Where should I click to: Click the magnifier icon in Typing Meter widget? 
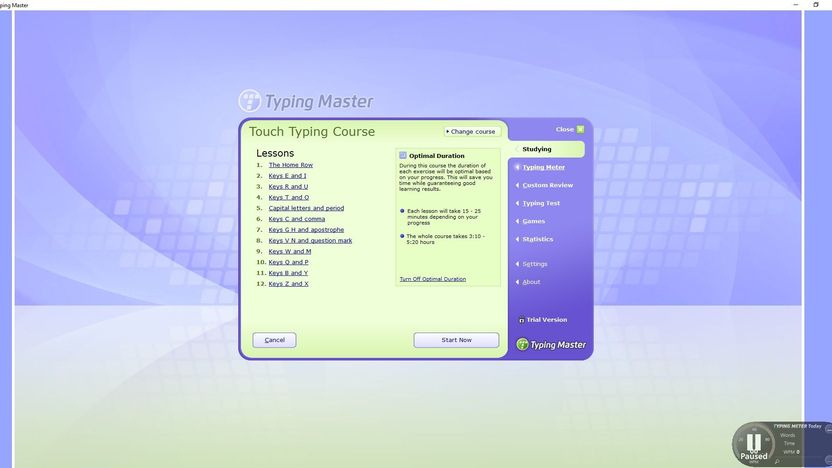(x=777, y=462)
